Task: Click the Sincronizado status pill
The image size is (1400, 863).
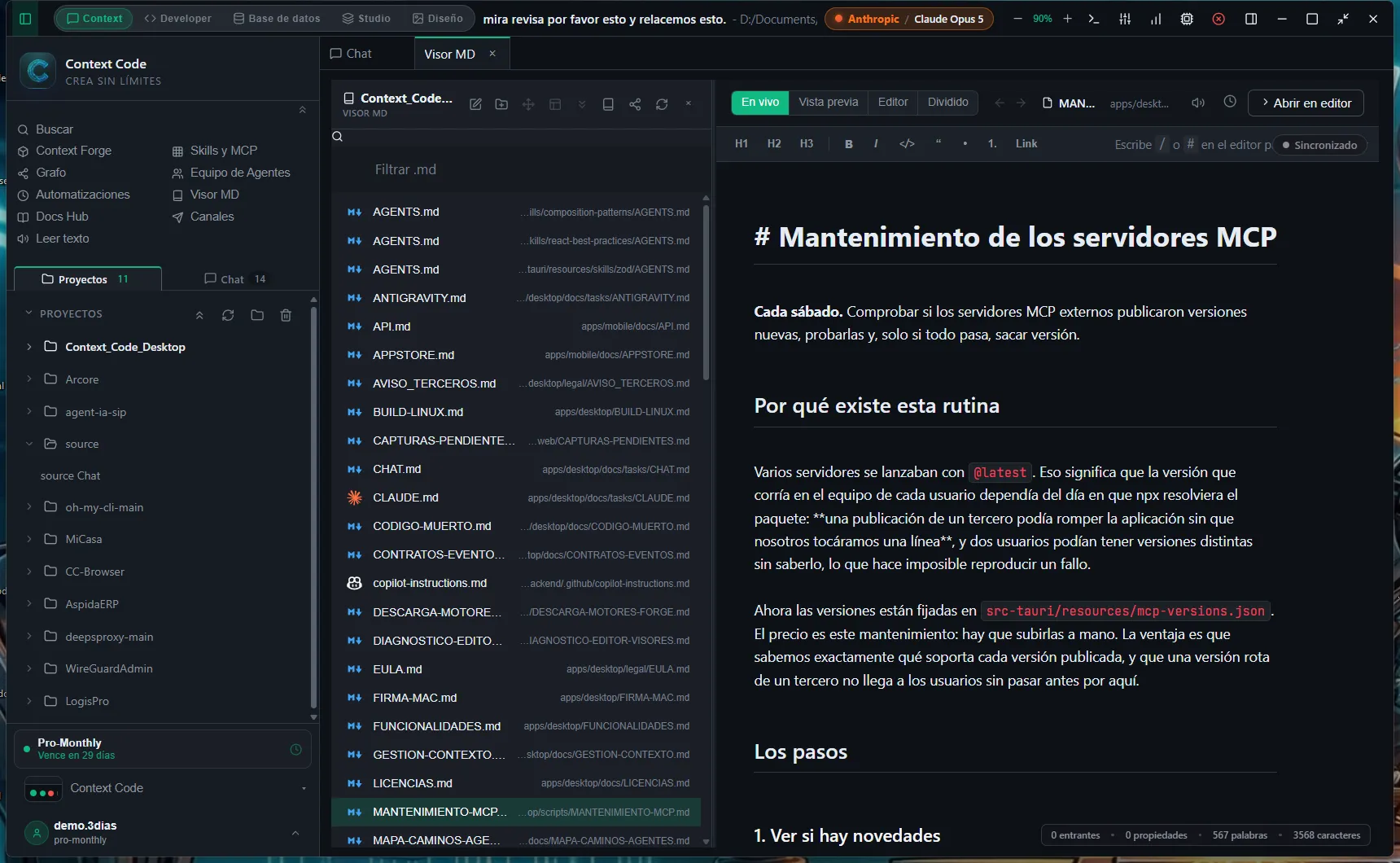Action: pyautogui.click(x=1319, y=145)
